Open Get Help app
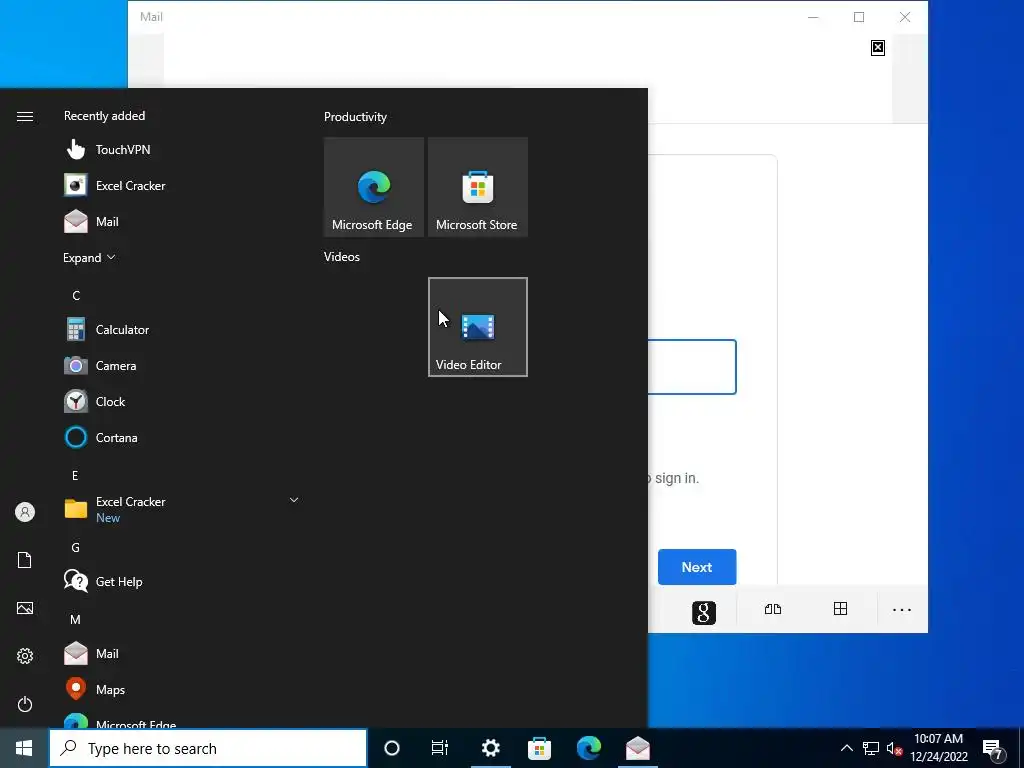Image resolution: width=1024 pixels, height=768 pixels. tap(180, 581)
